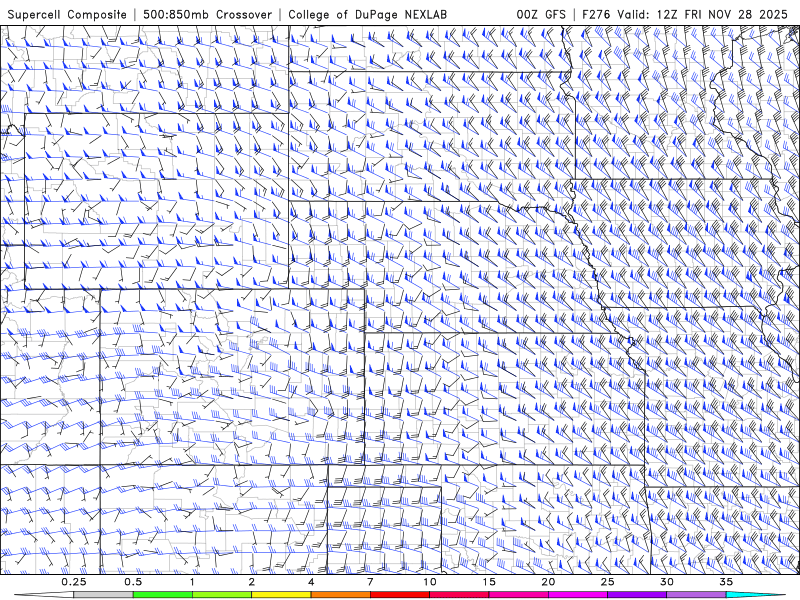Pick the yellow-green color bar segment
The image size is (800, 600).
(222, 595)
